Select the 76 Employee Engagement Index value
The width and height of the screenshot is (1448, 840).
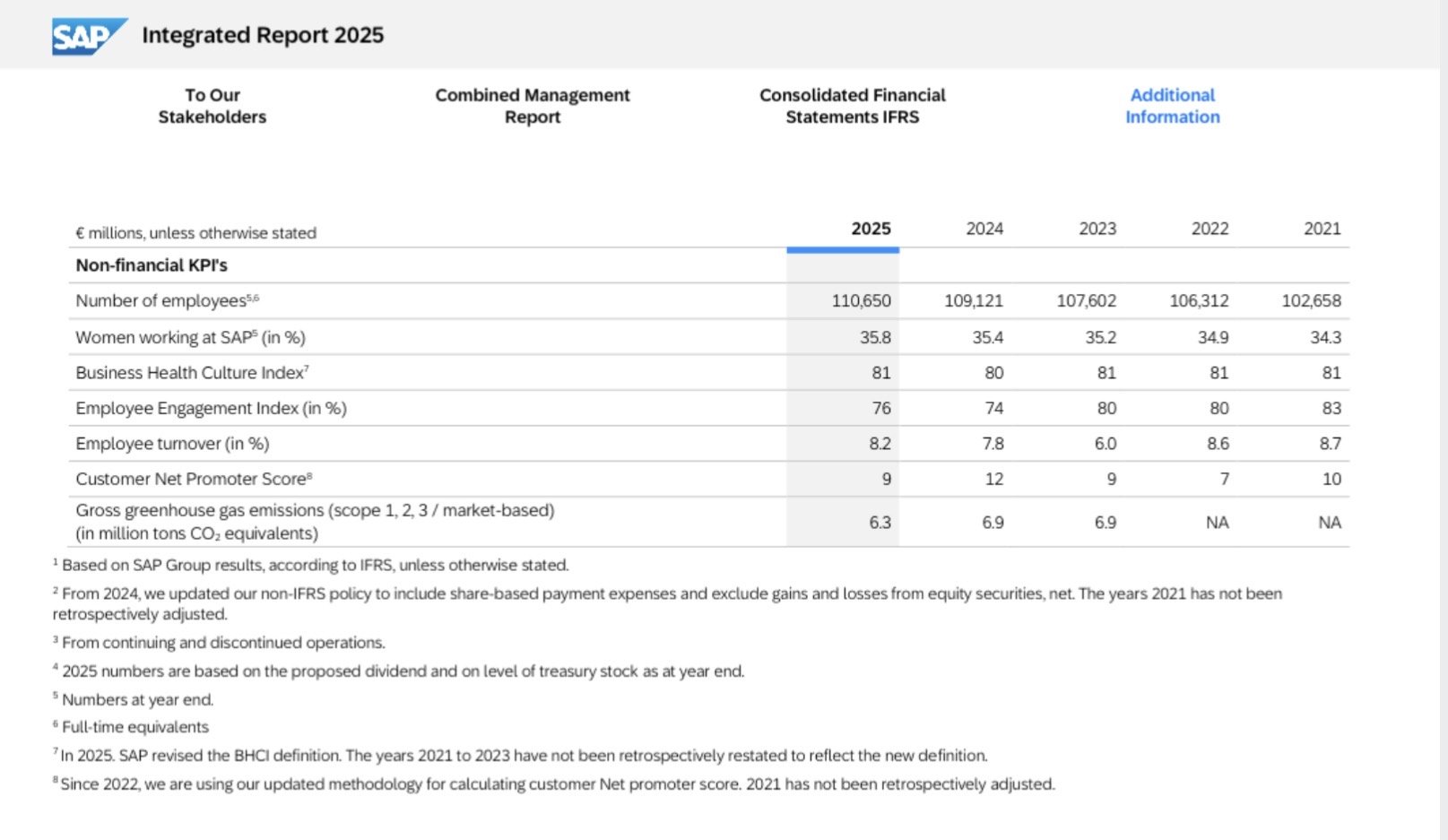[881, 408]
